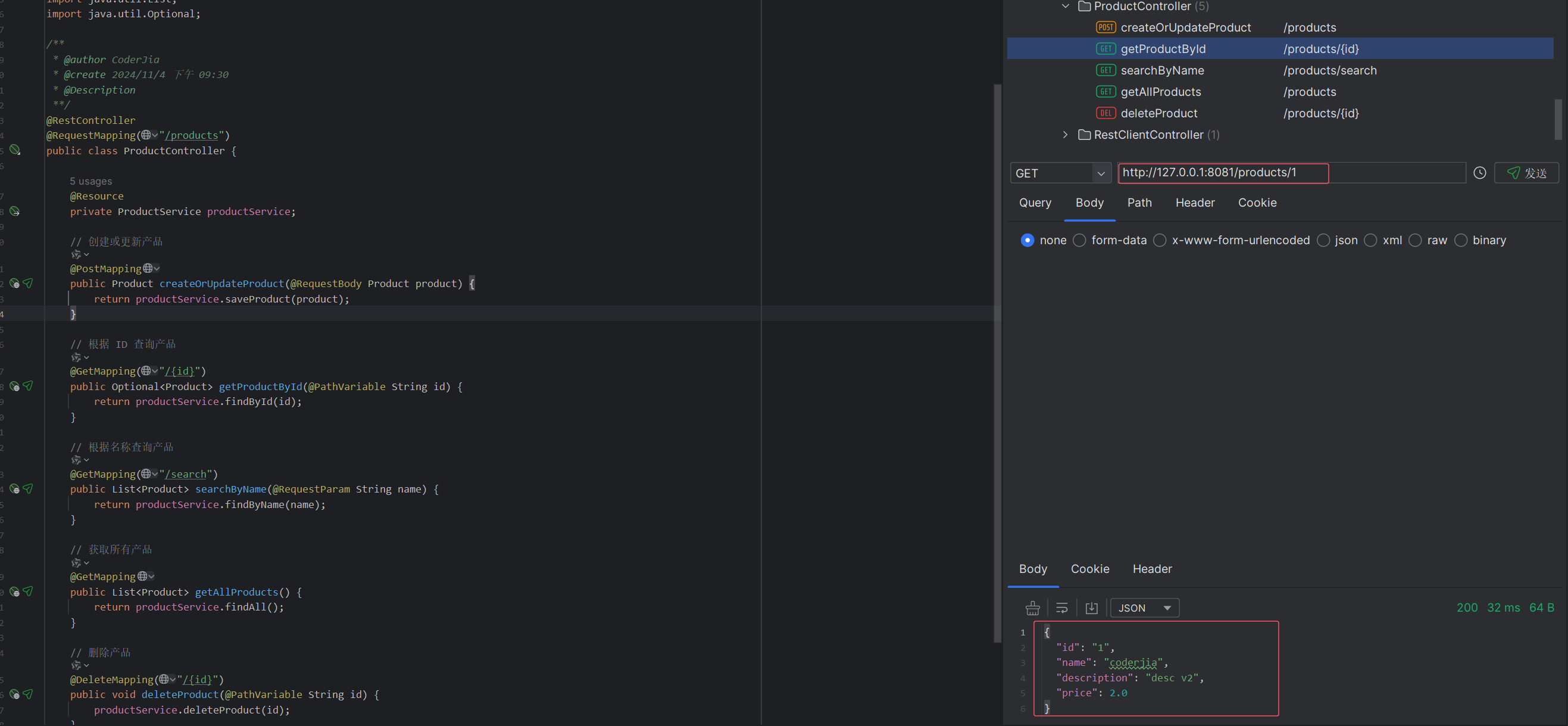The image size is (1568, 726).
Task: Click send-request gutter icon beside getProductById method
Action: click(28, 386)
